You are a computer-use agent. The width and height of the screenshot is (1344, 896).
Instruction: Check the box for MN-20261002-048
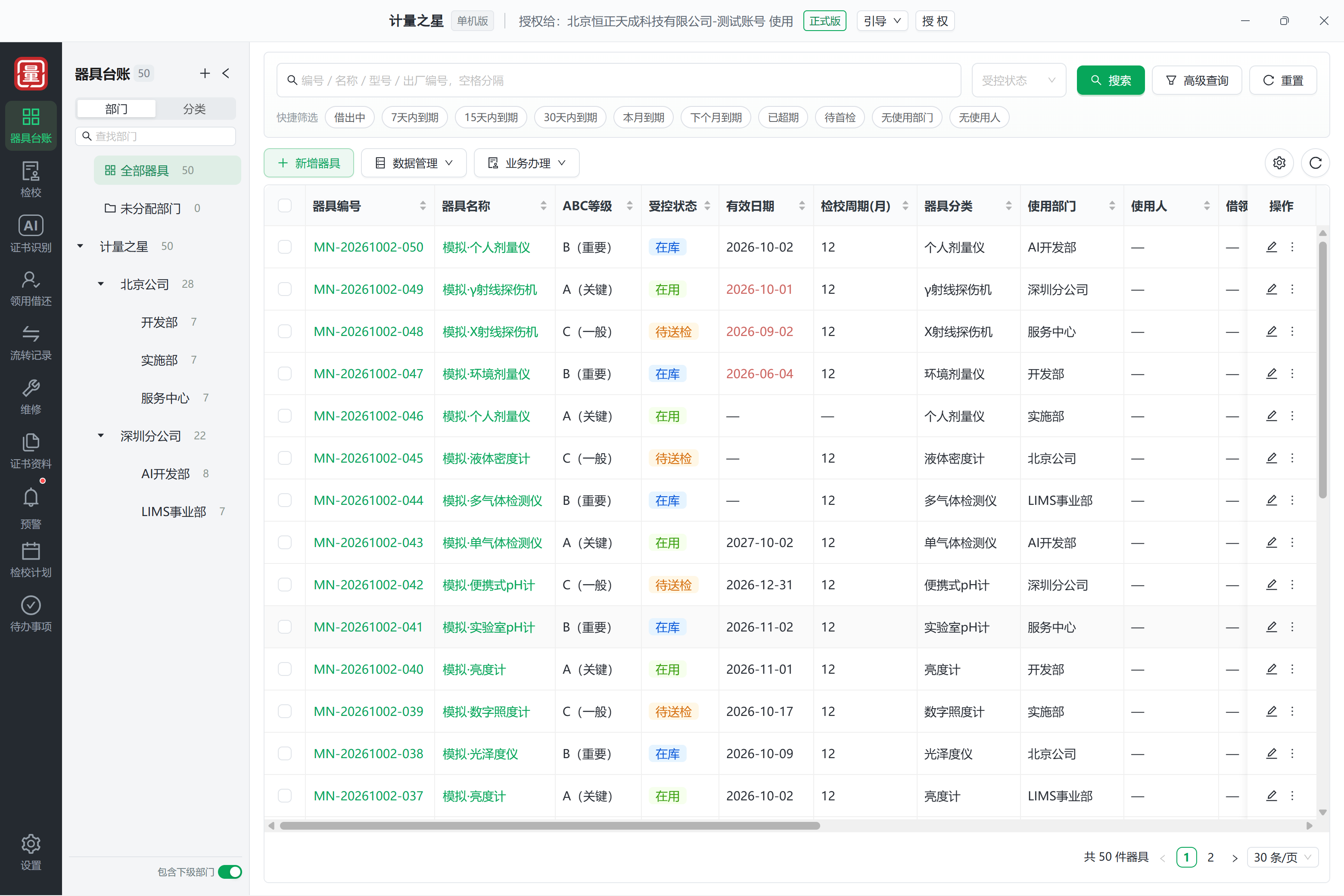[285, 331]
